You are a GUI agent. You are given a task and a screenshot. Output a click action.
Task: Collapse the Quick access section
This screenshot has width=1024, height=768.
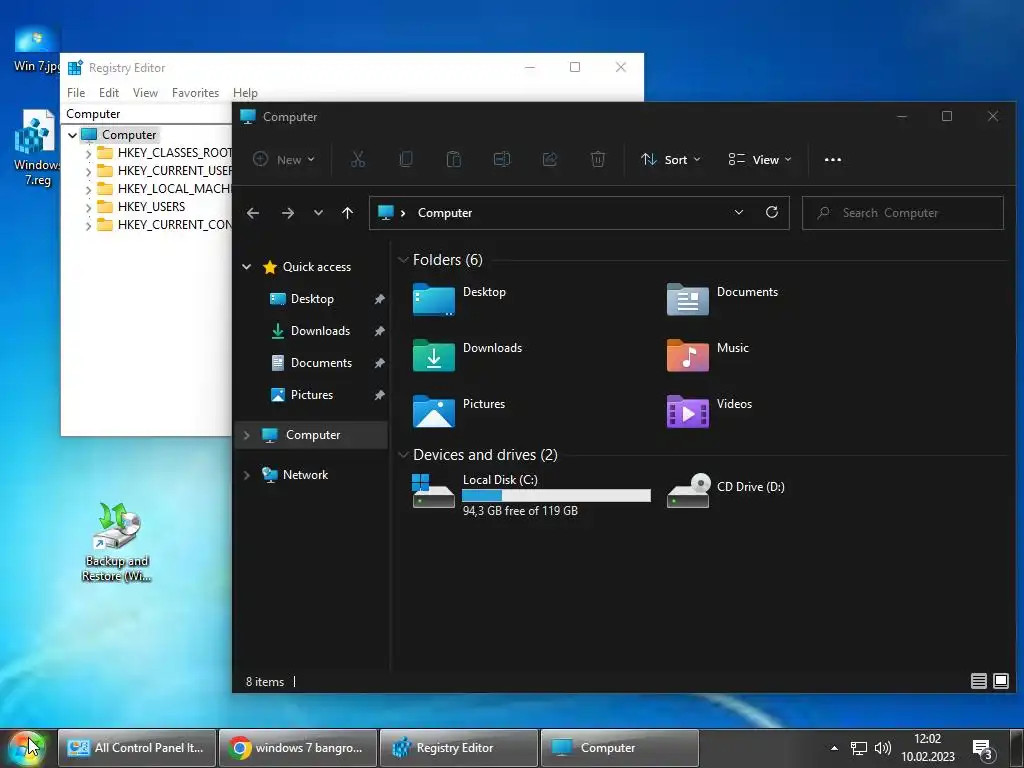click(x=247, y=266)
